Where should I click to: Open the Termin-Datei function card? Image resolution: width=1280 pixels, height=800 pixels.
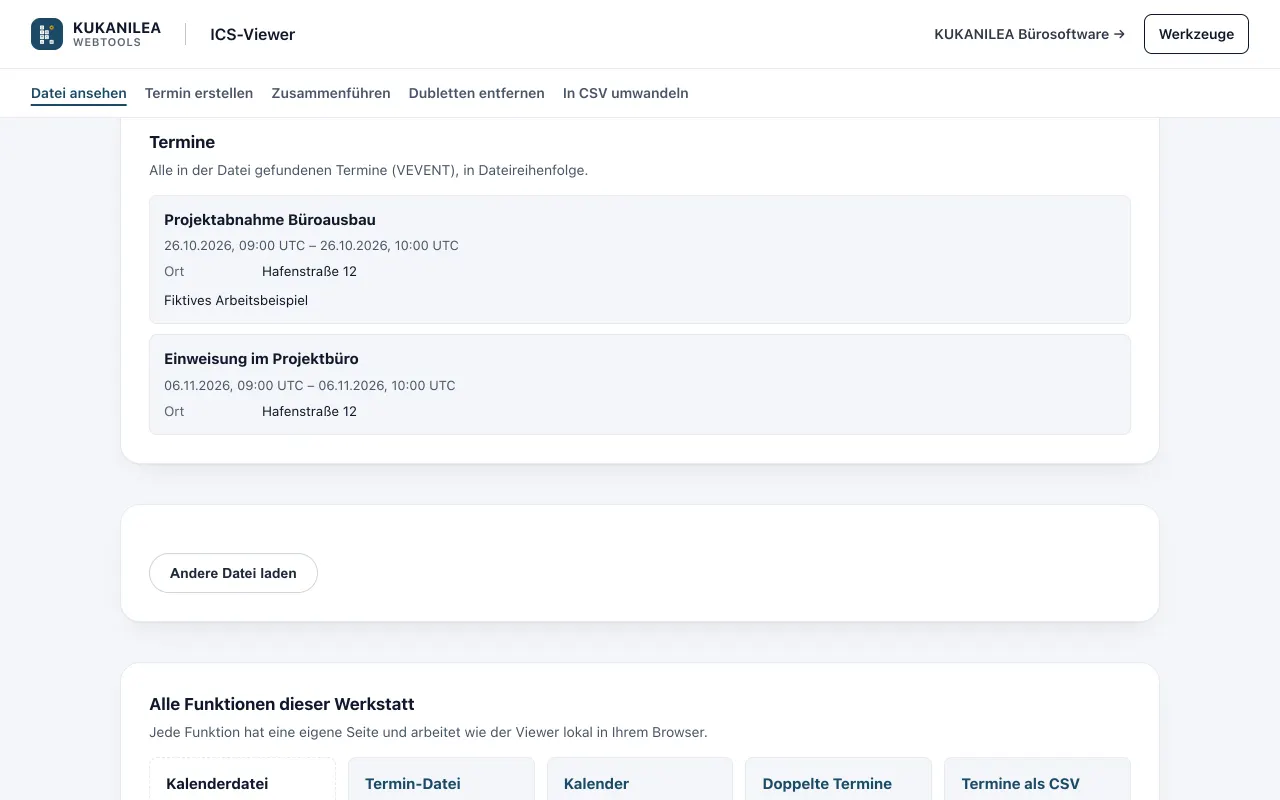pos(441,779)
